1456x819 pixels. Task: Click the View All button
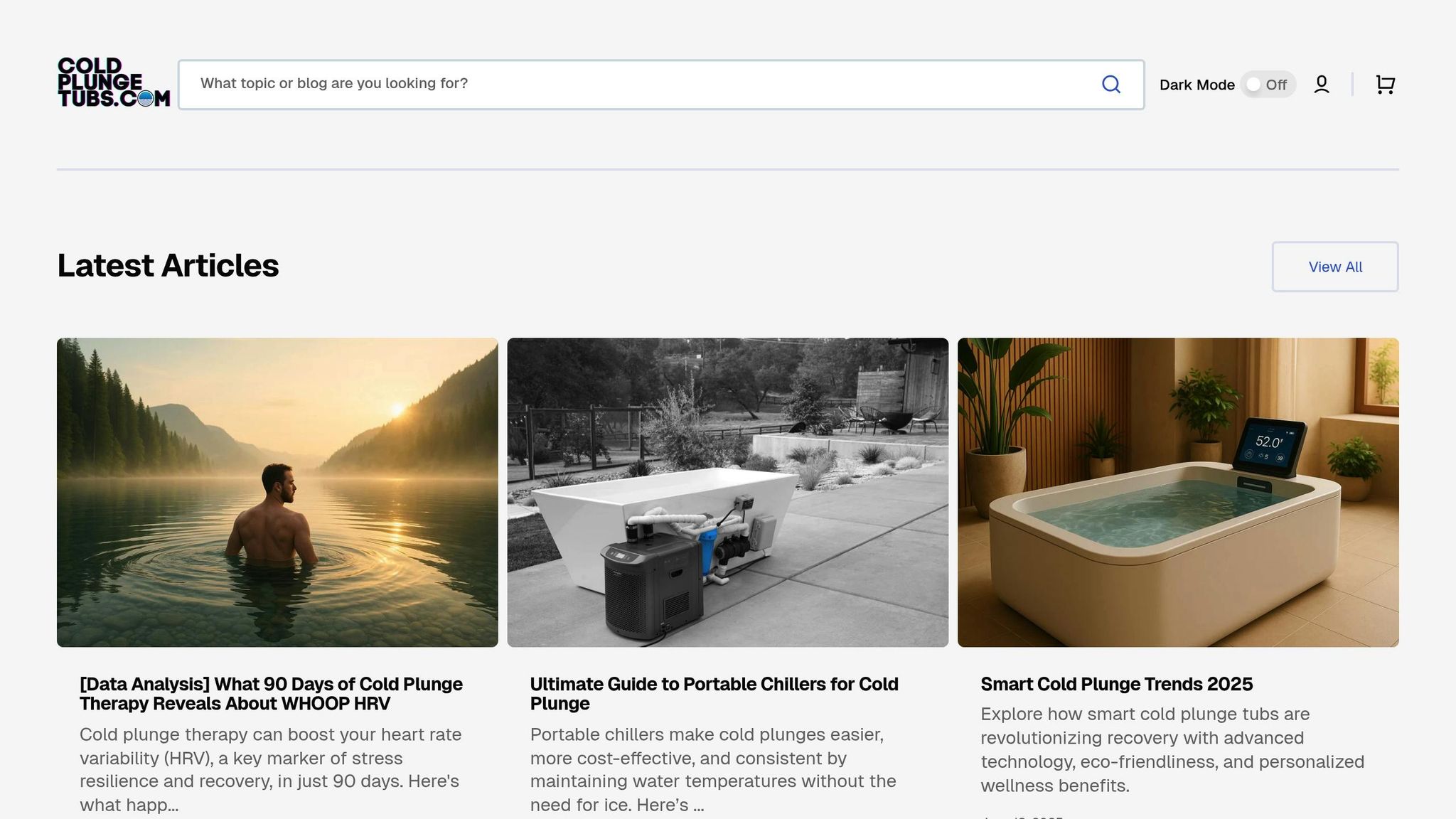pyautogui.click(x=1334, y=267)
